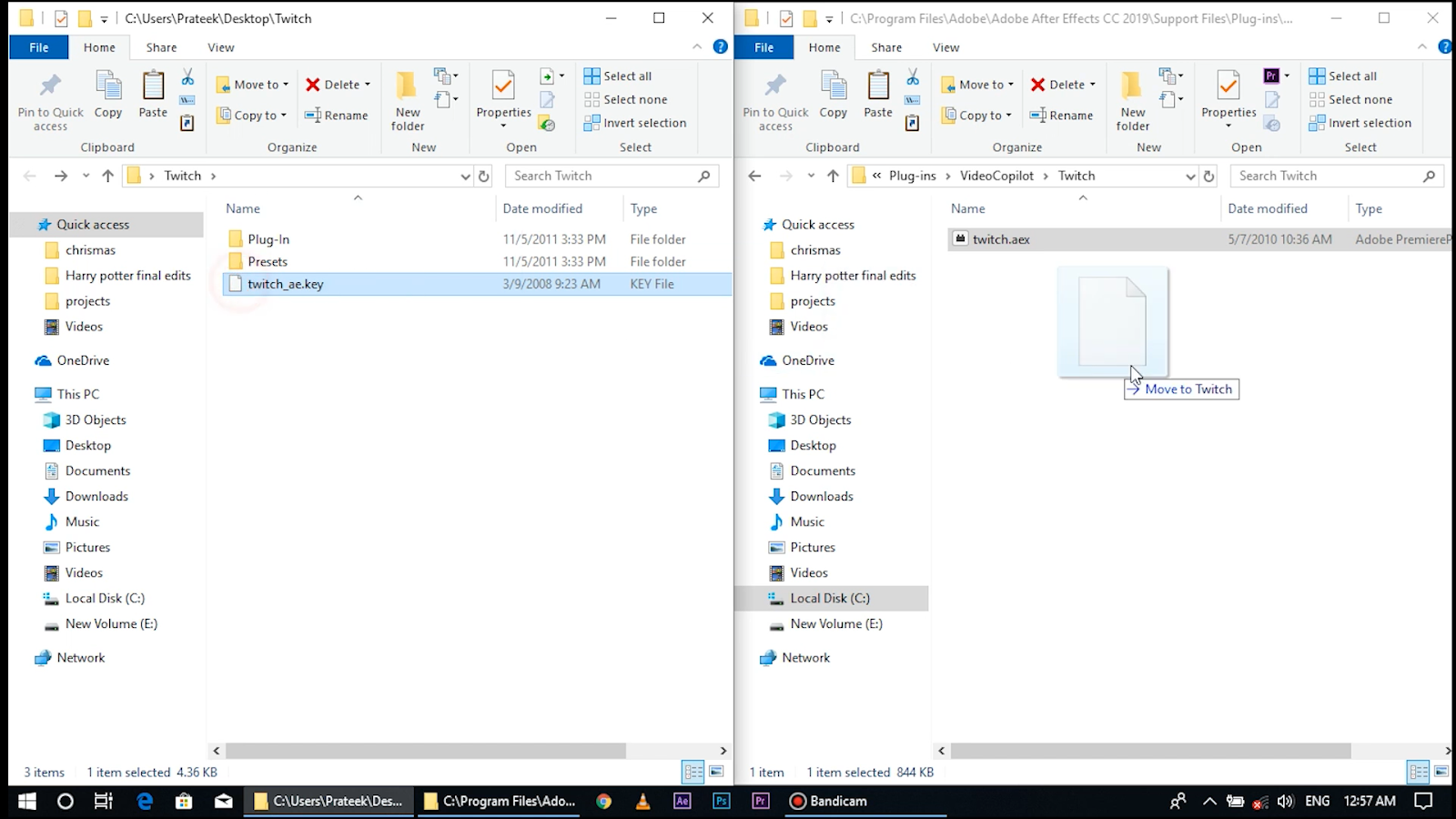Screen dimensions: 1456x819
Task: Launch Google Chrome from the taskbar
Action: point(603,801)
